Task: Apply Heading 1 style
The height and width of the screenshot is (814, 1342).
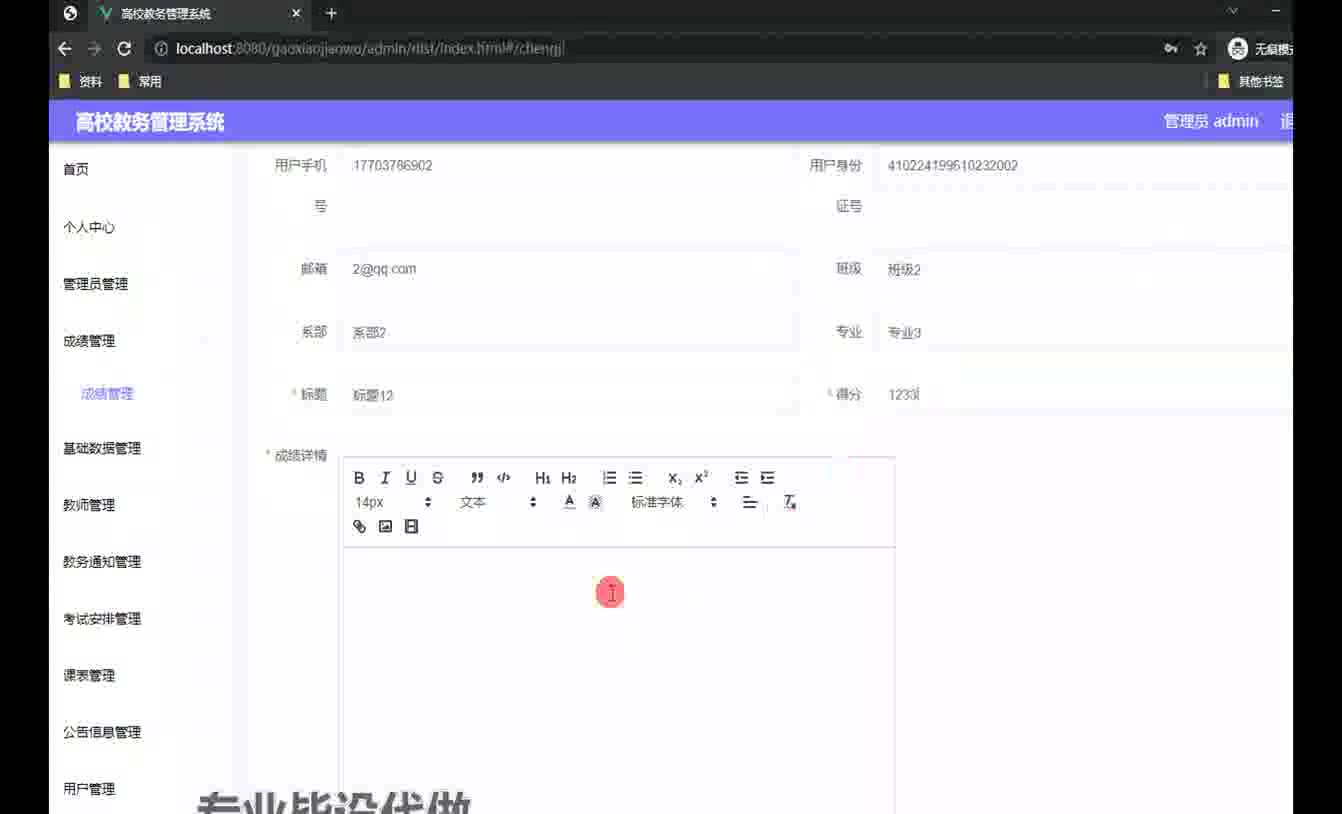Action: 542,478
